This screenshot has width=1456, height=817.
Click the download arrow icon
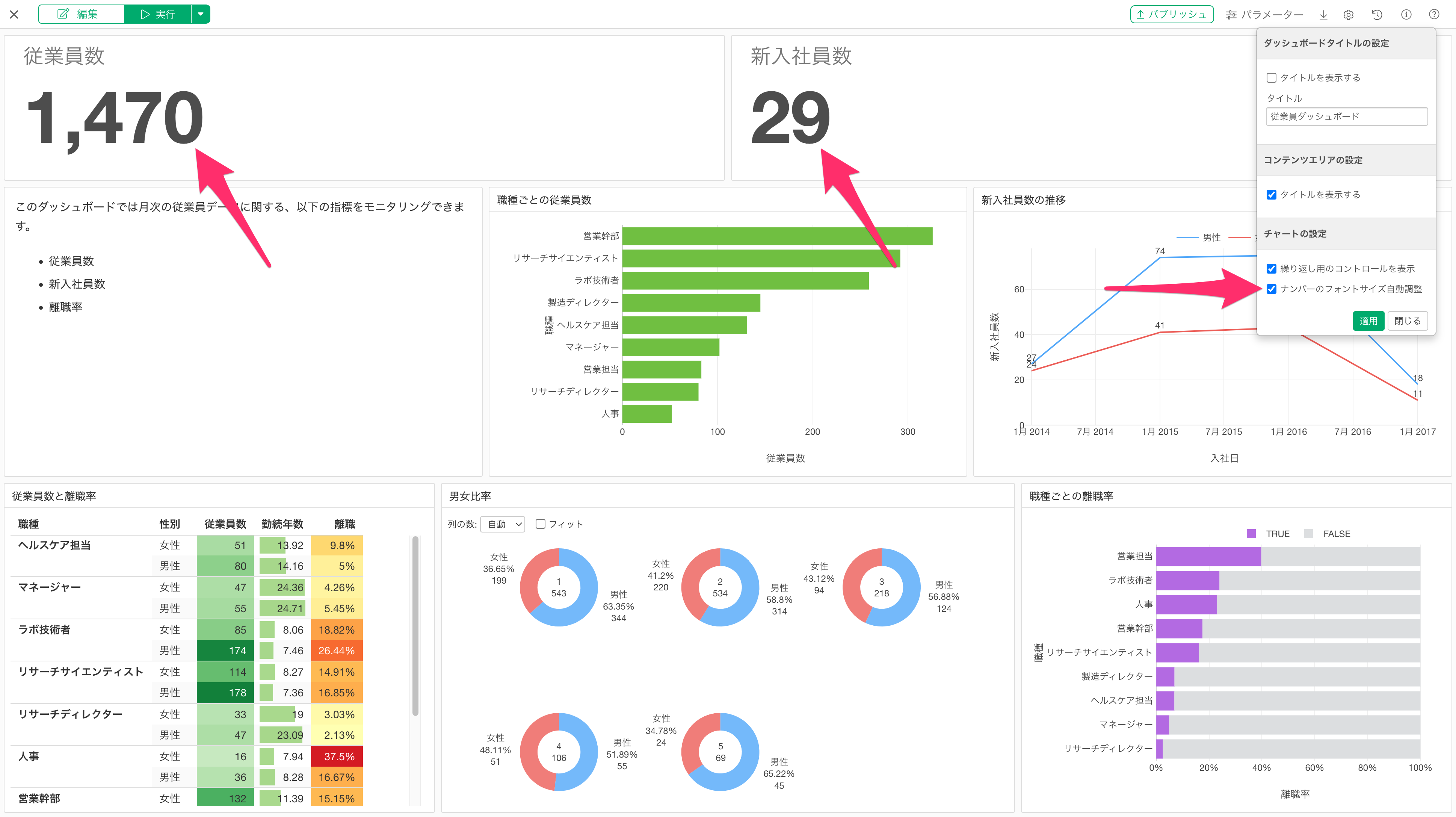coord(1323,15)
